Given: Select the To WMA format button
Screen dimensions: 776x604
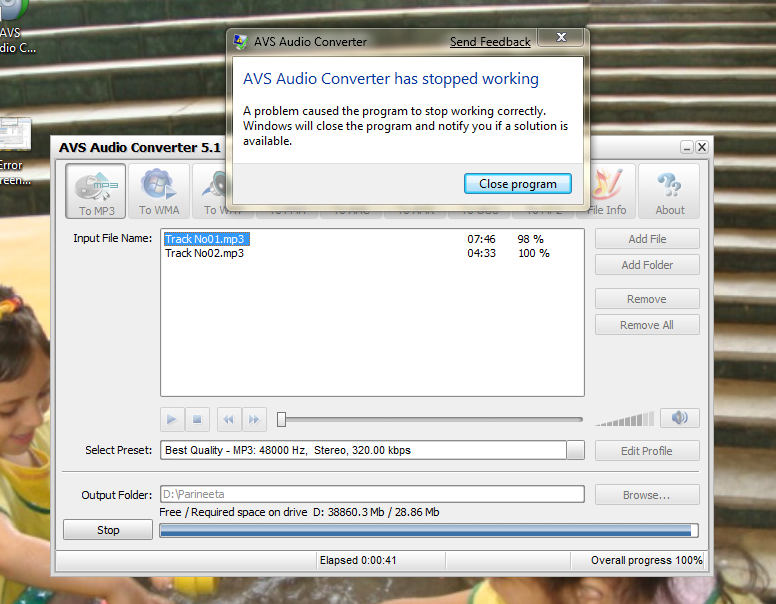Looking at the screenshot, I should coord(159,191).
